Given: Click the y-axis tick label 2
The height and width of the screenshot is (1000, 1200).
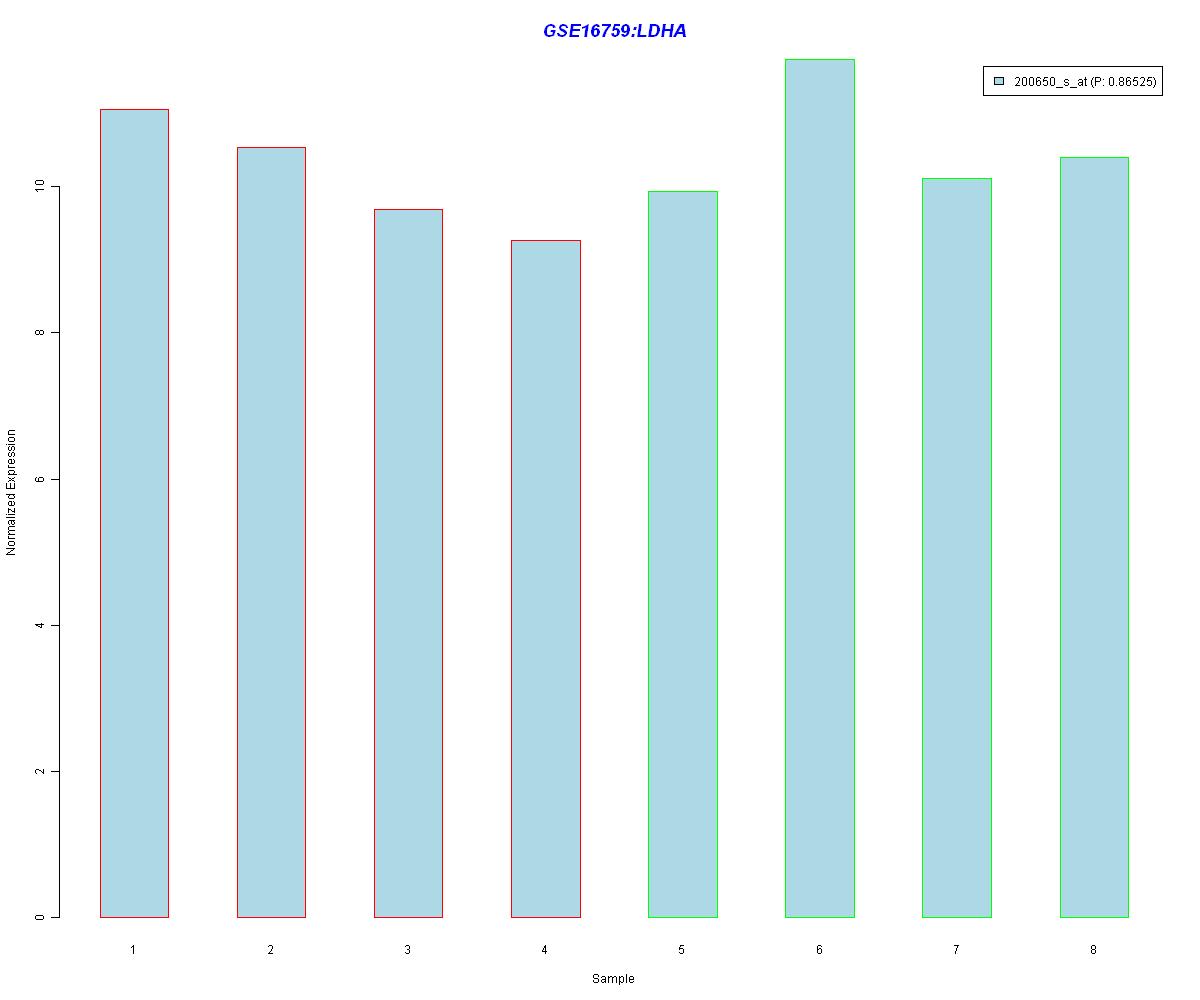Looking at the screenshot, I should point(41,772).
